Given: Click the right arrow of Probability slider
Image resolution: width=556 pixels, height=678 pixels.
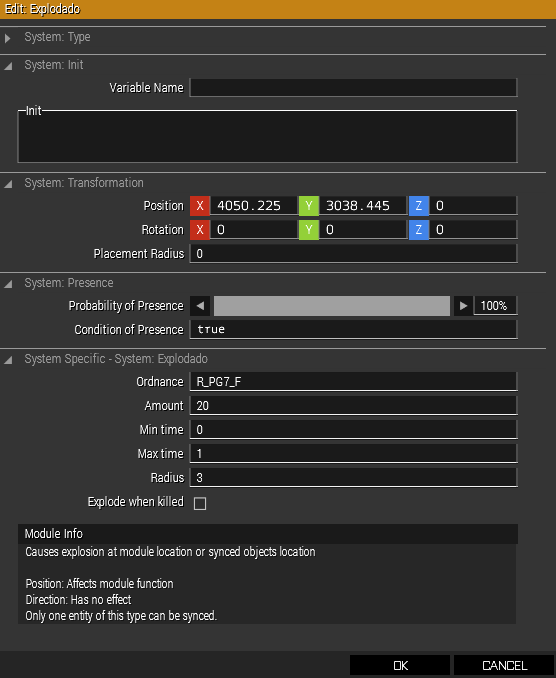Looking at the screenshot, I should click(x=463, y=306).
